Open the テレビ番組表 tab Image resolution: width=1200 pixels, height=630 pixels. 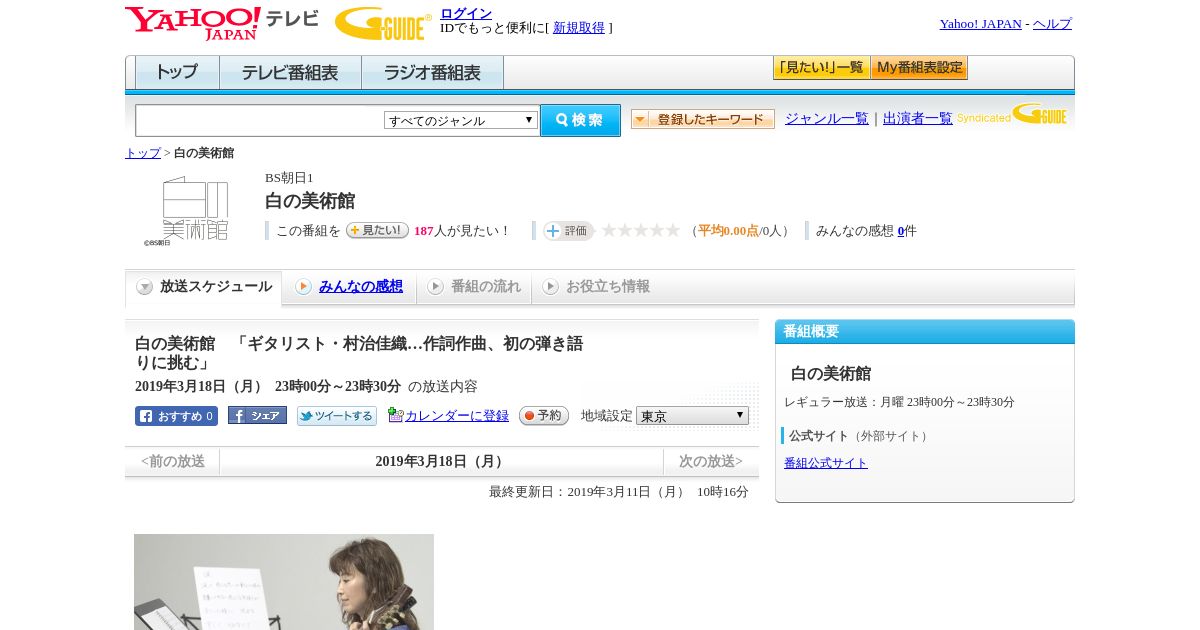pos(290,73)
